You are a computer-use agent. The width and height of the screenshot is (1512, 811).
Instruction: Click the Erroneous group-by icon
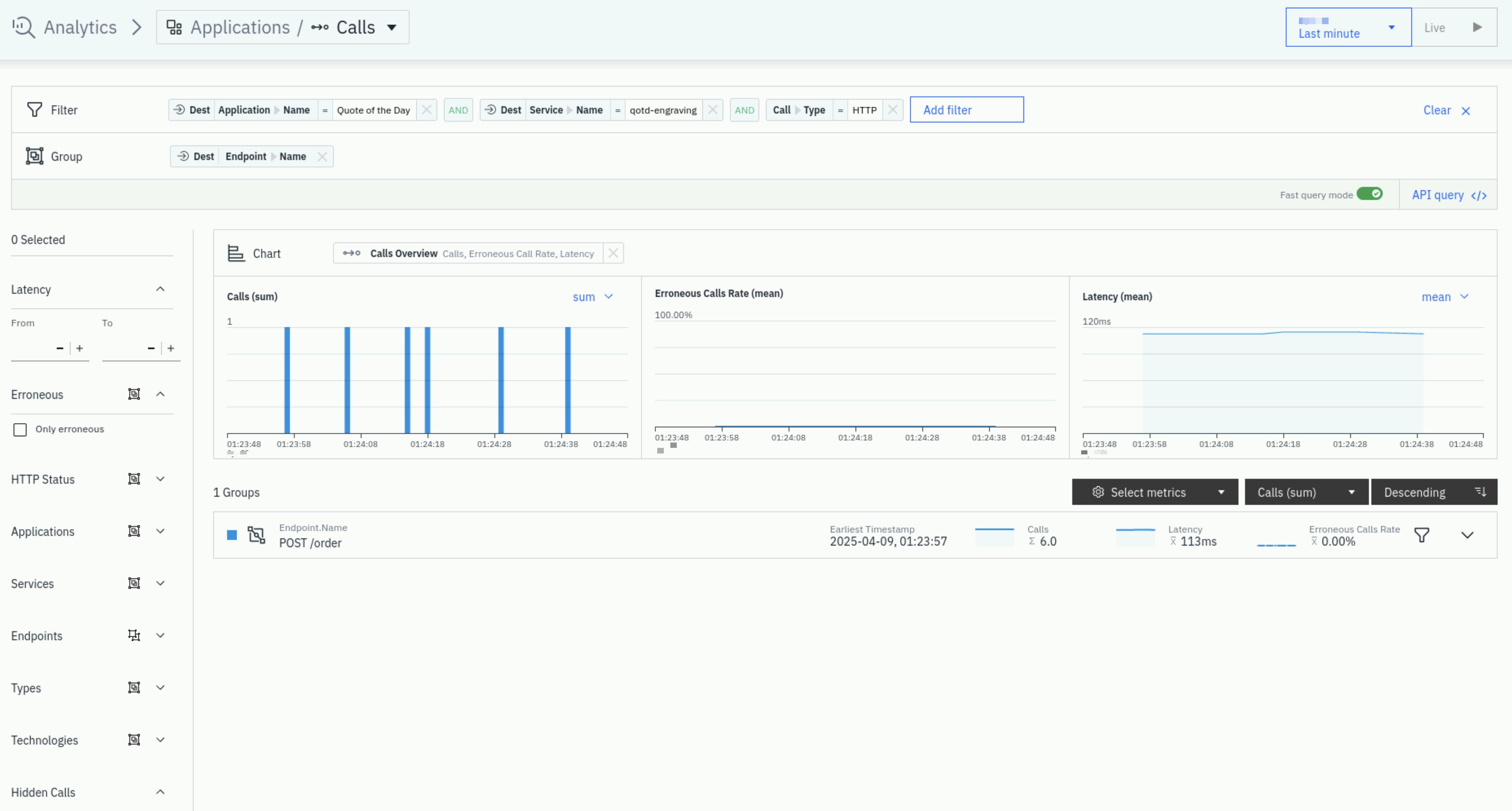tap(134, 394)
